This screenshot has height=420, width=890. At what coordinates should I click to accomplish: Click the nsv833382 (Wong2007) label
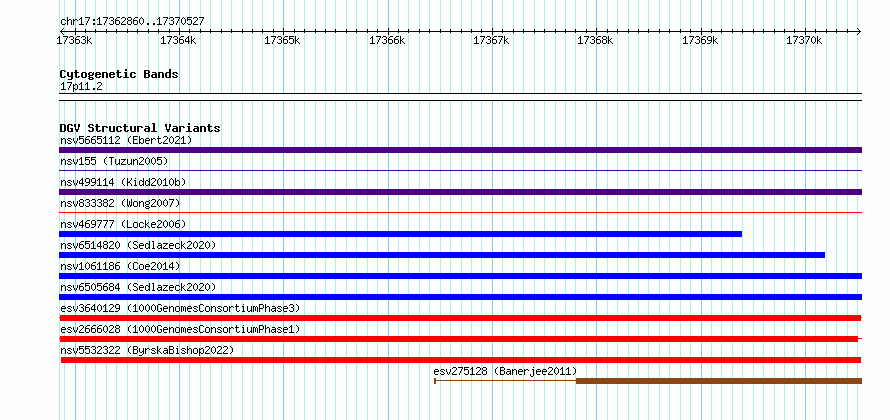(x=120, y=203)
